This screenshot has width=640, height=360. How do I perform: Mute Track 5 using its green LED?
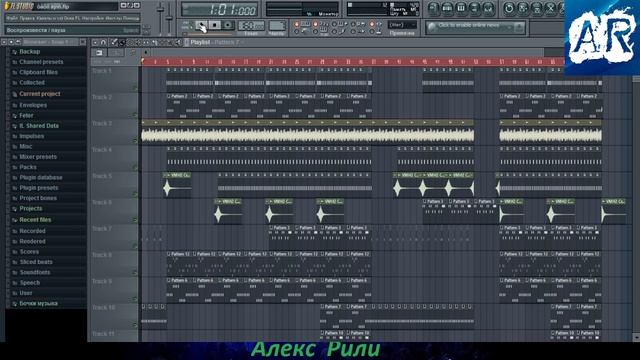(135, 193)
